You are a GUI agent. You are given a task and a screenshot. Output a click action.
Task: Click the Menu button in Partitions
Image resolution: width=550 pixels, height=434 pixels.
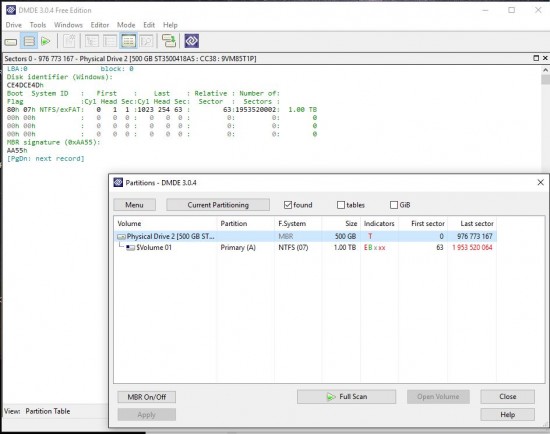[134, 205]
